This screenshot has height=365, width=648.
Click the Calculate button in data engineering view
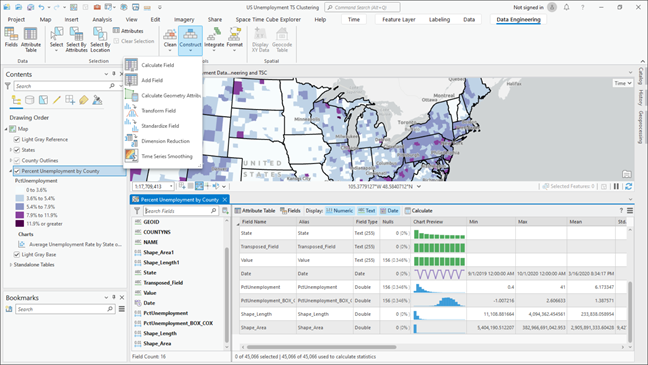point(418,211)
